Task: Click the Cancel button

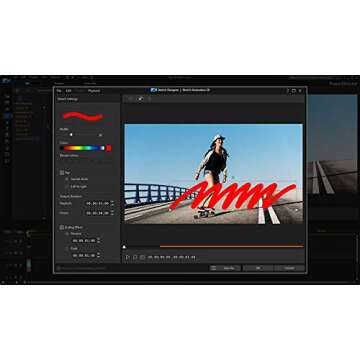Action: click(289, 268)
